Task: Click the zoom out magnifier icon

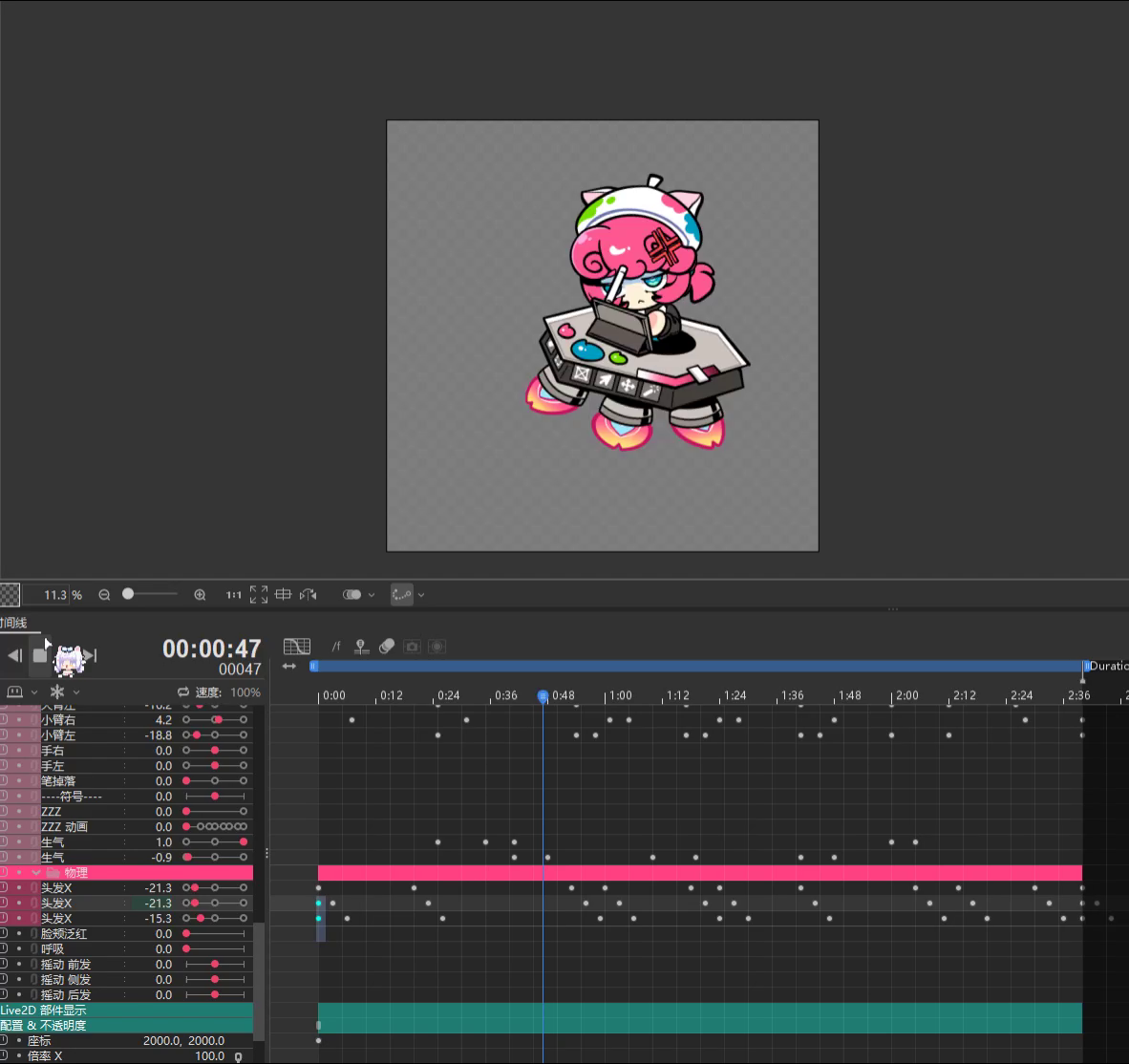Action: tap(104, 595)
